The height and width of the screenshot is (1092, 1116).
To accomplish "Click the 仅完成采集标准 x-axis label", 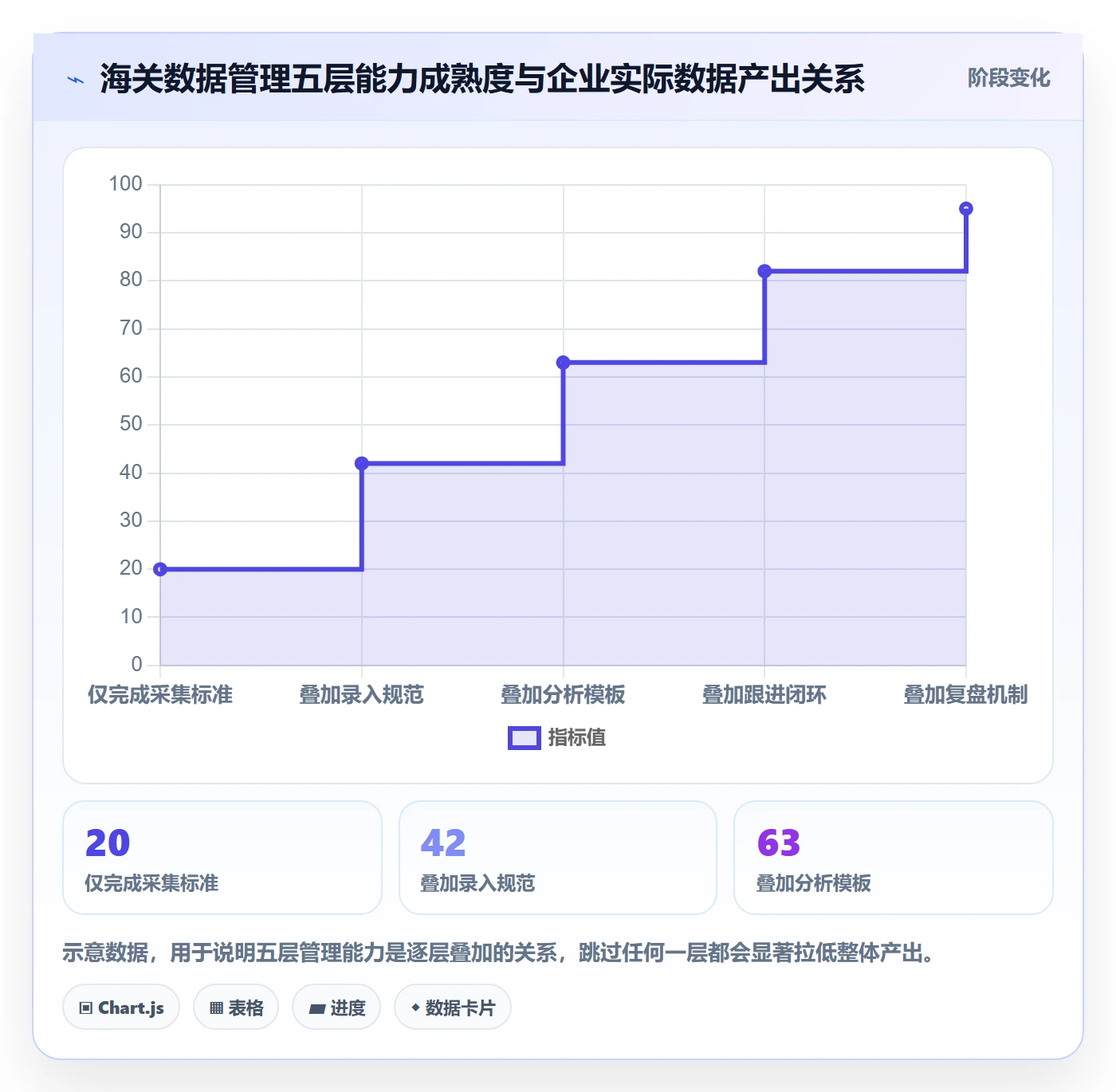I will (160, 694).
